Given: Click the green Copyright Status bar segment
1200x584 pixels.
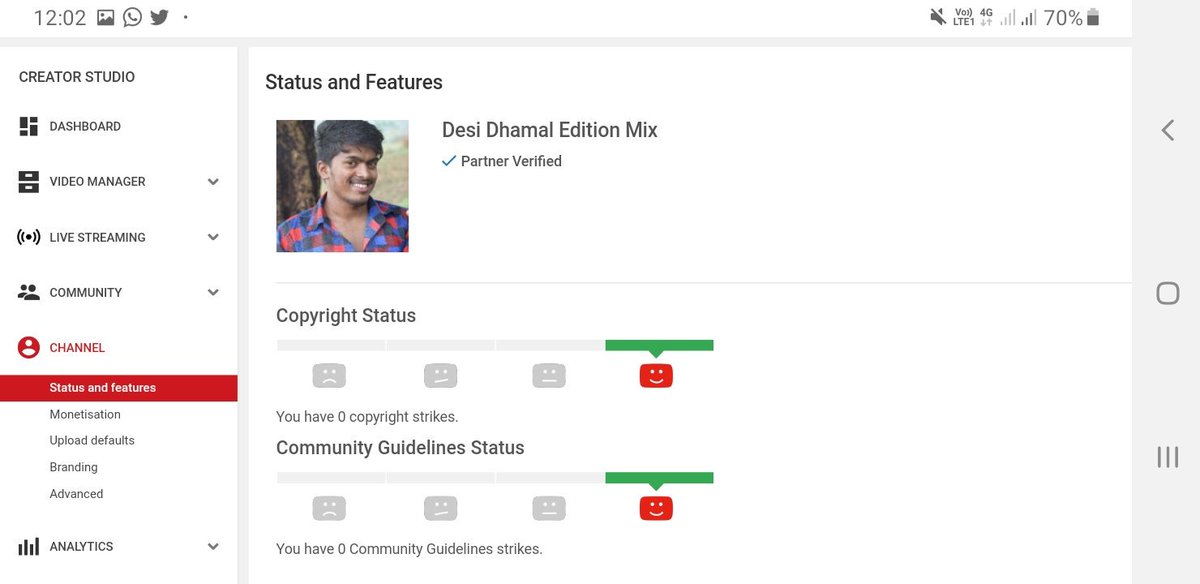Looking at the screenshot, I should click(x=659, y=345).
